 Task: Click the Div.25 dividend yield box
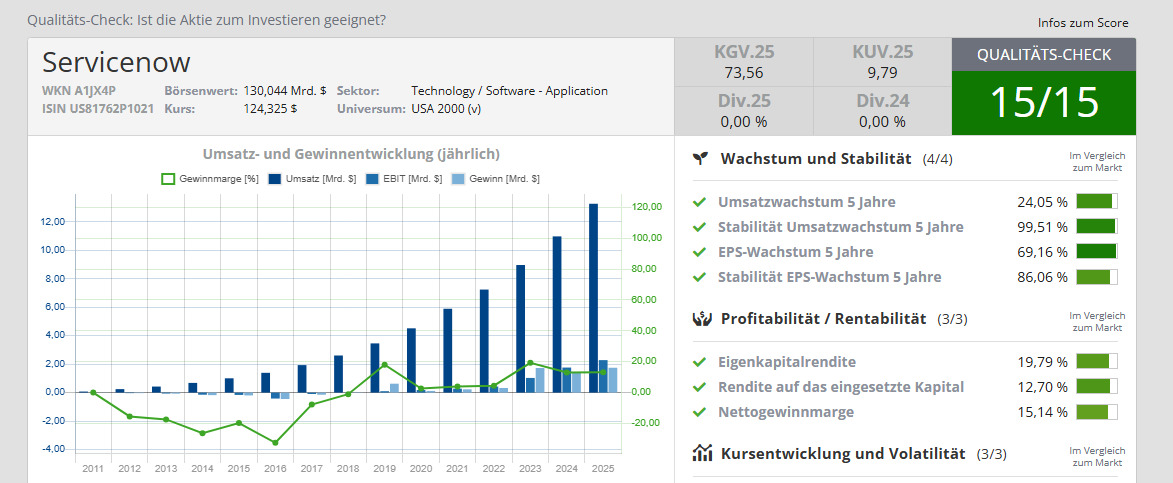point(744,111)
